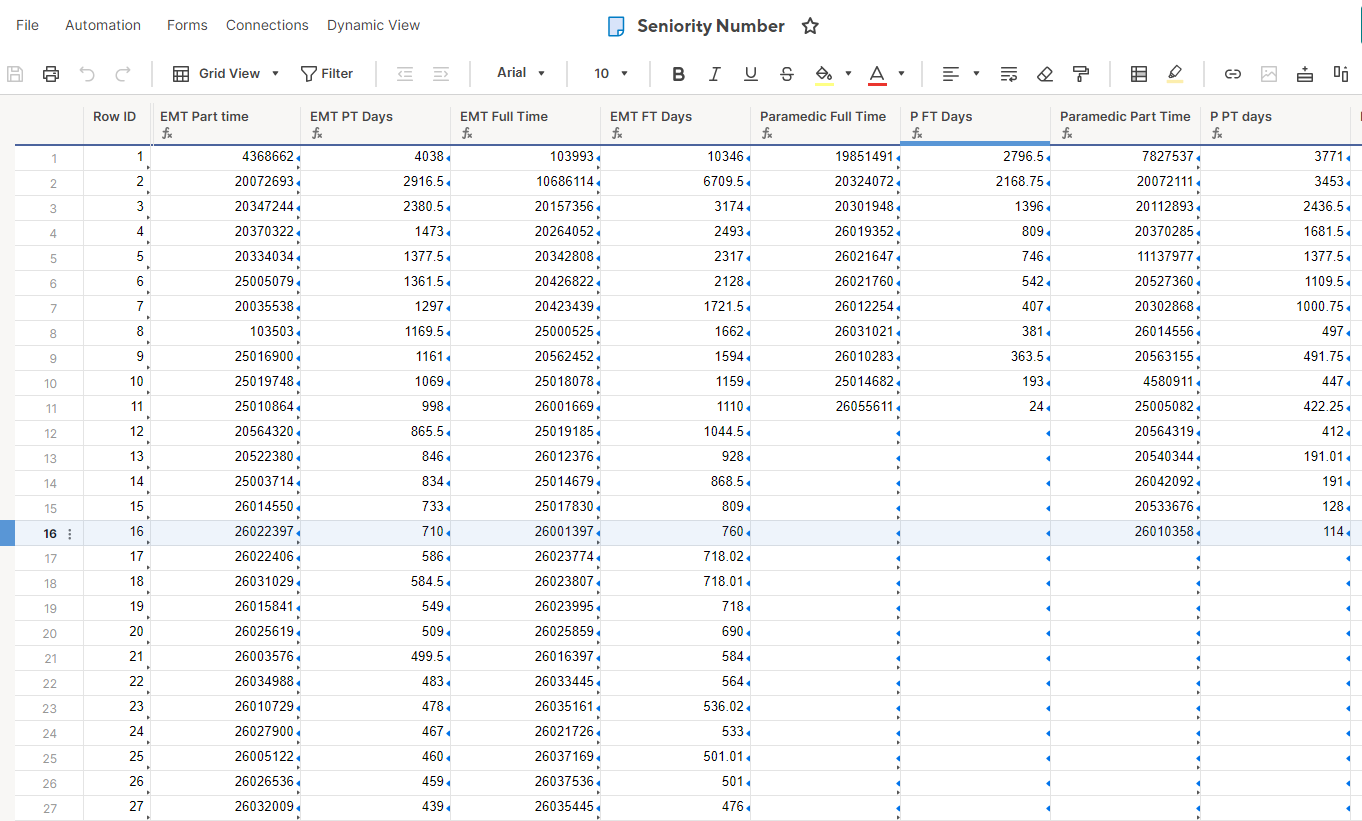Click the Seniority Number sheet title
The image size is (1362, 821).
711,26
